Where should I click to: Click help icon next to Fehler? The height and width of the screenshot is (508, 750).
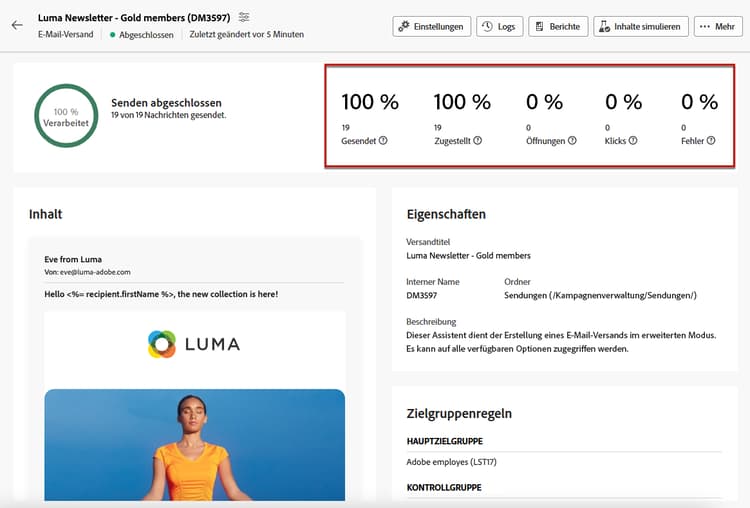coord(711,141)
